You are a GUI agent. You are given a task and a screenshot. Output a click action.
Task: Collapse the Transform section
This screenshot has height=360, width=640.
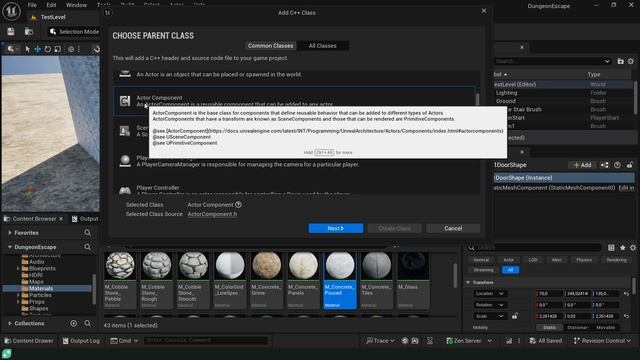(x=468, y=282)
